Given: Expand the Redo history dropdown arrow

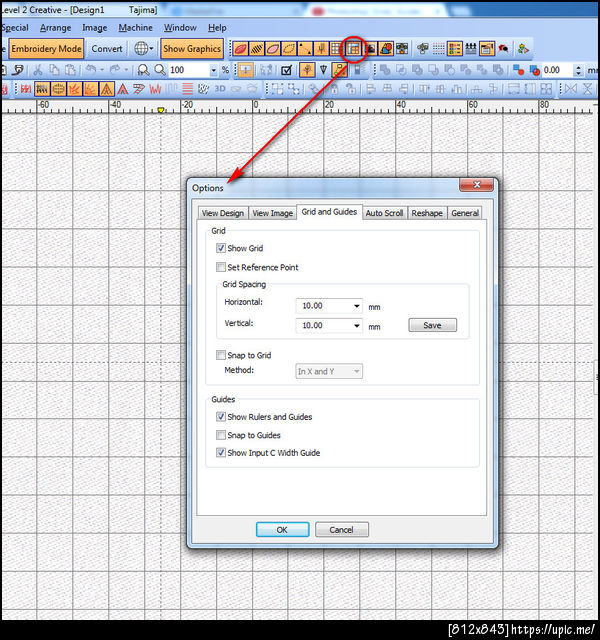Looking at the screenshot, I should (x=126, y=70).
